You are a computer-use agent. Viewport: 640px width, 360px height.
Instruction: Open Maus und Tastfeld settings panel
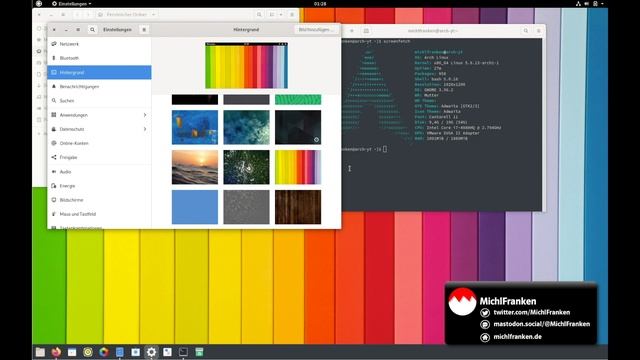point(99,214)
